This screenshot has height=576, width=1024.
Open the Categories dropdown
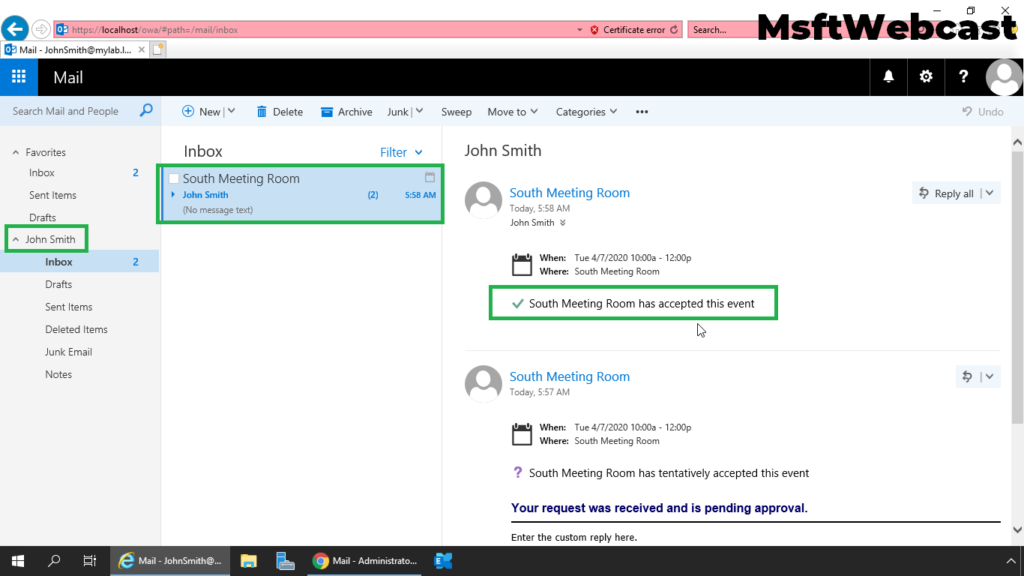tap(586, 112)
